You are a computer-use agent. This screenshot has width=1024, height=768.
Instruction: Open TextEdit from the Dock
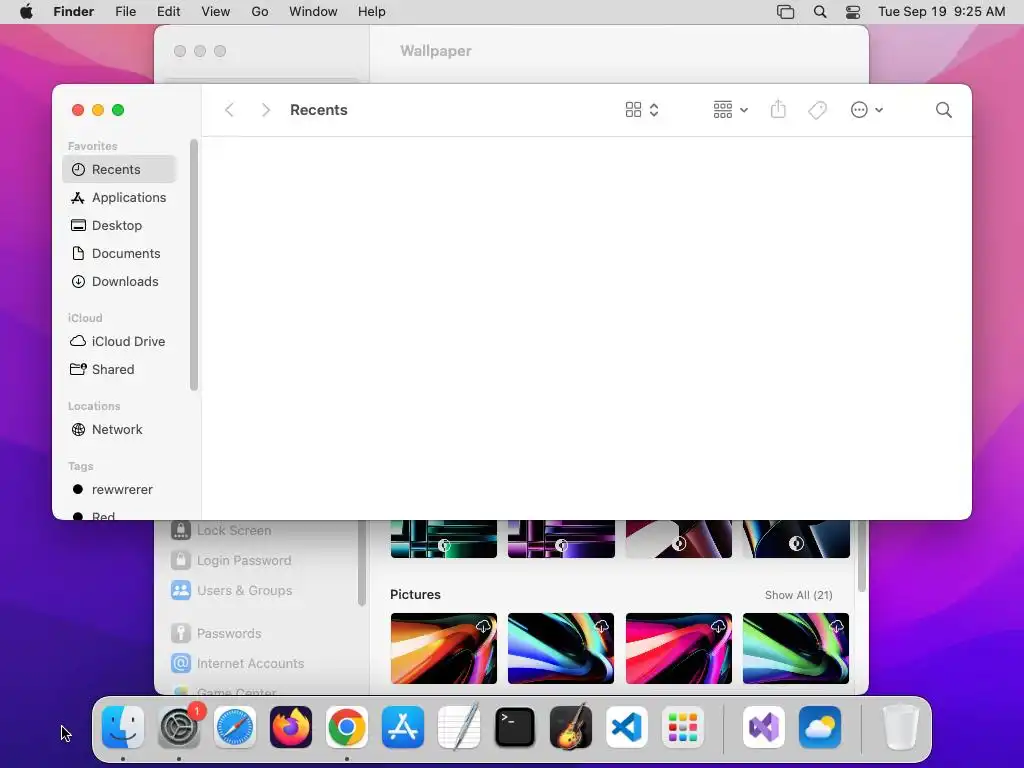(x=459, y=727)
